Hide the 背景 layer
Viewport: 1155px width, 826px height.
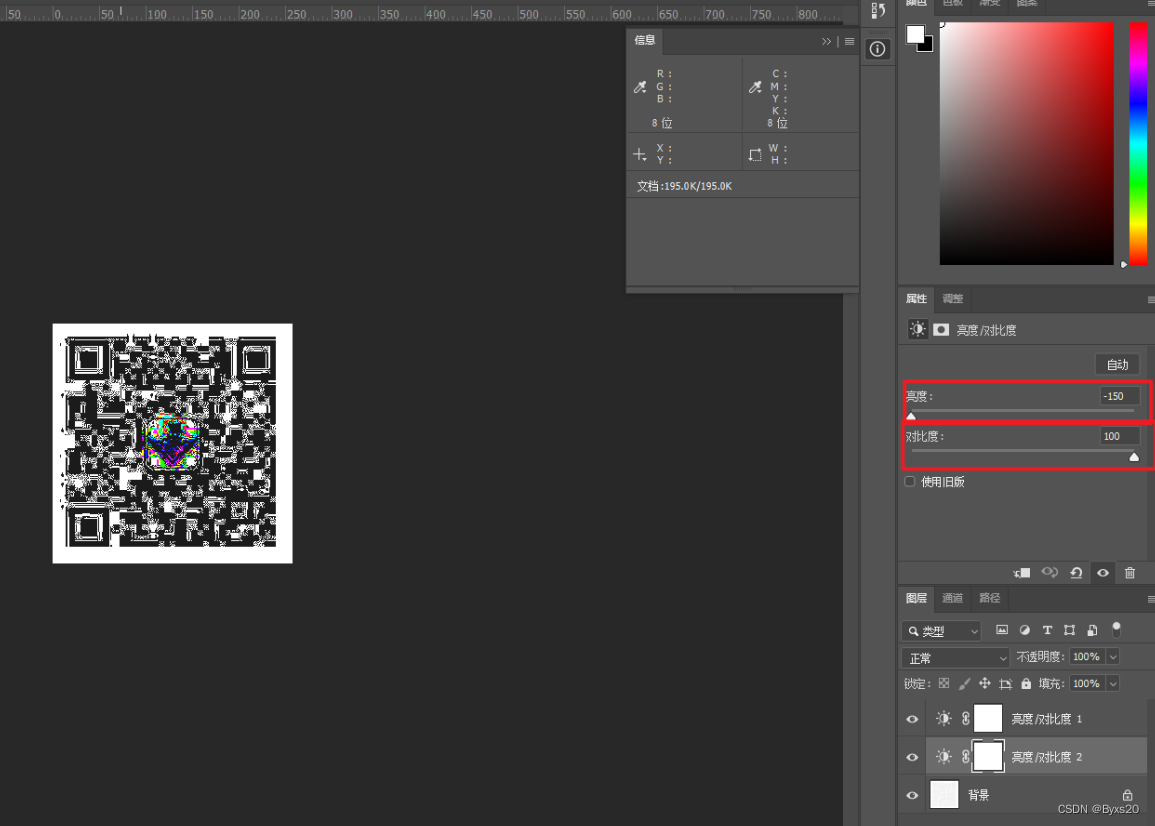(912, 796)
